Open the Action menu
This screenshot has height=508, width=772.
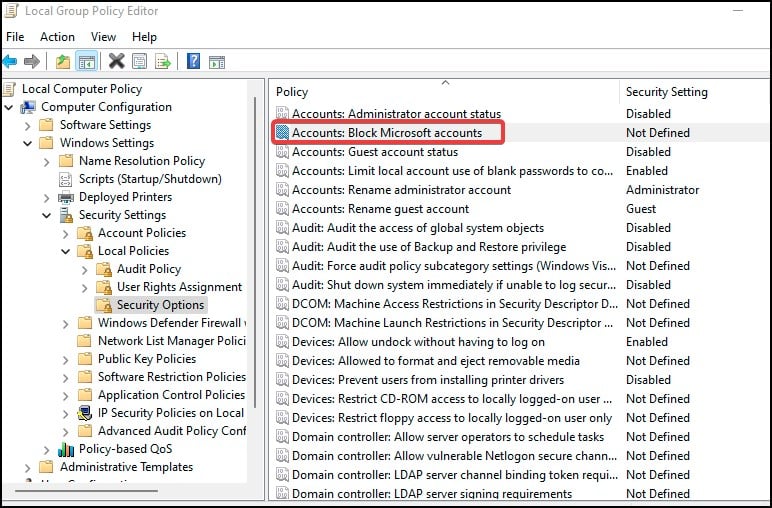point(57,37)
